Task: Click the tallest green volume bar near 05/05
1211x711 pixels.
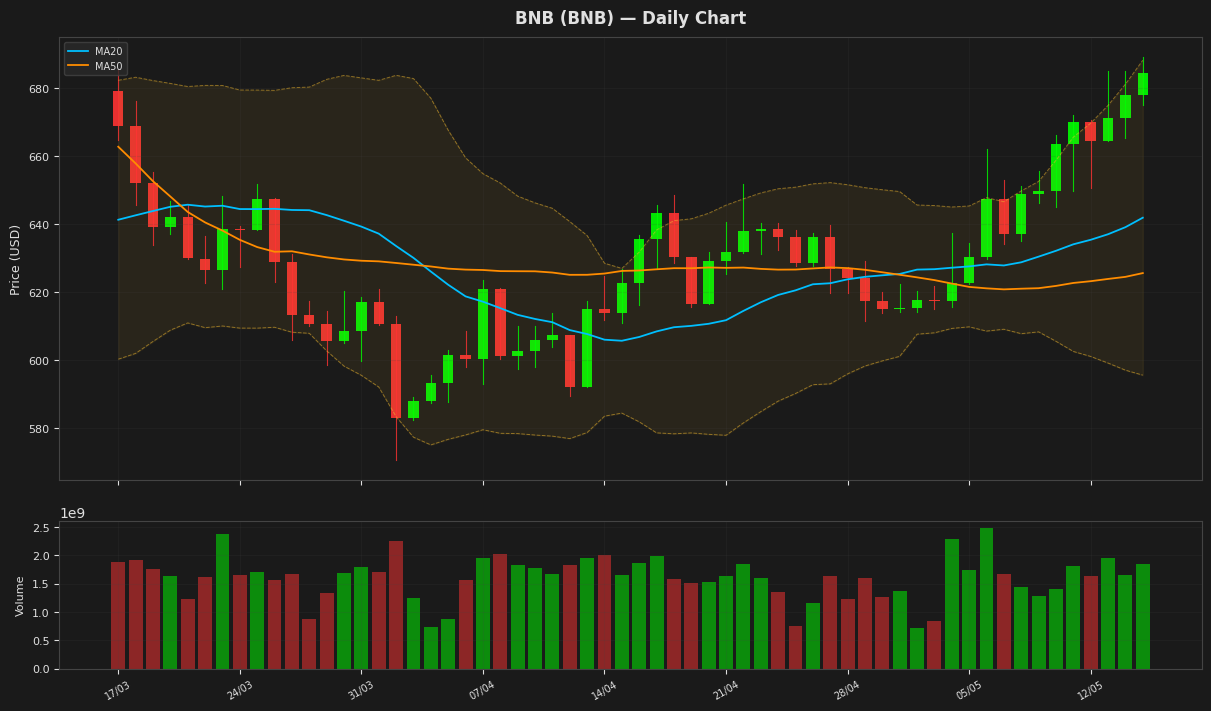Action: [x=987, y=598]
